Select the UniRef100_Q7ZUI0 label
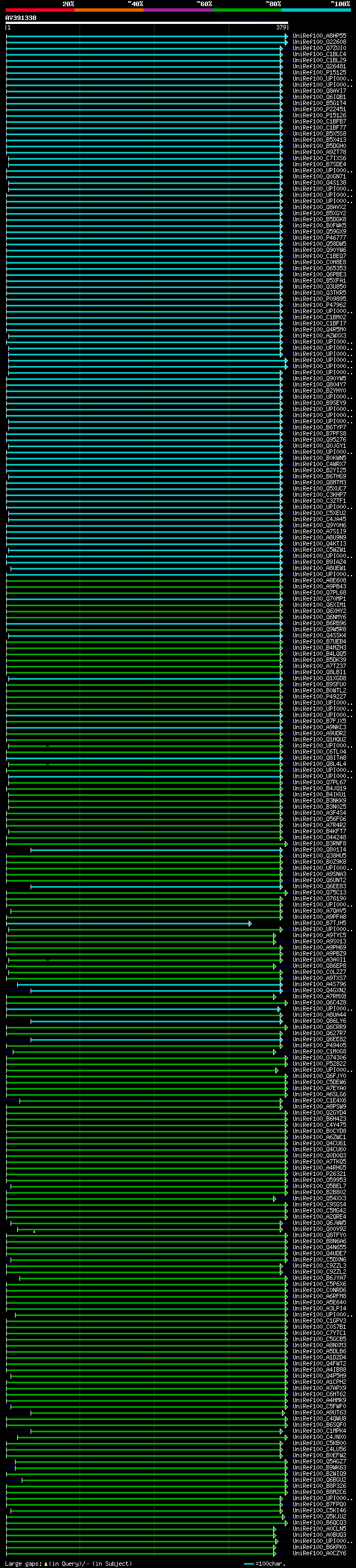 tap(319, 48)
